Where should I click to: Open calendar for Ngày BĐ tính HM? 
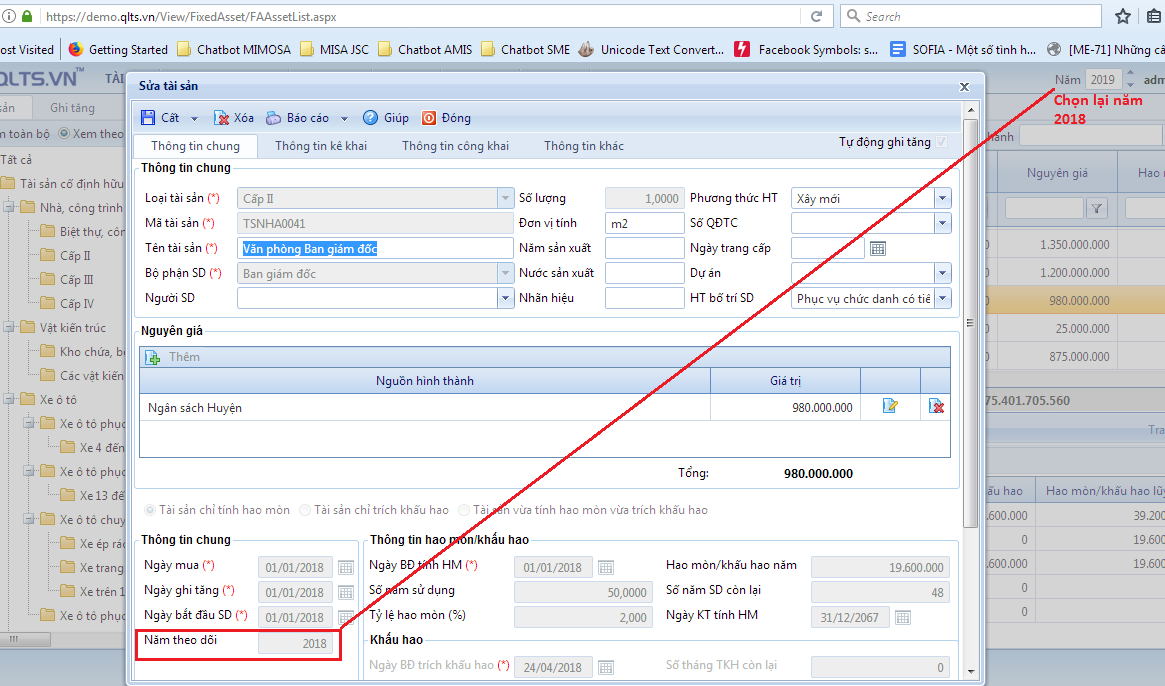(x=606, y=568)
